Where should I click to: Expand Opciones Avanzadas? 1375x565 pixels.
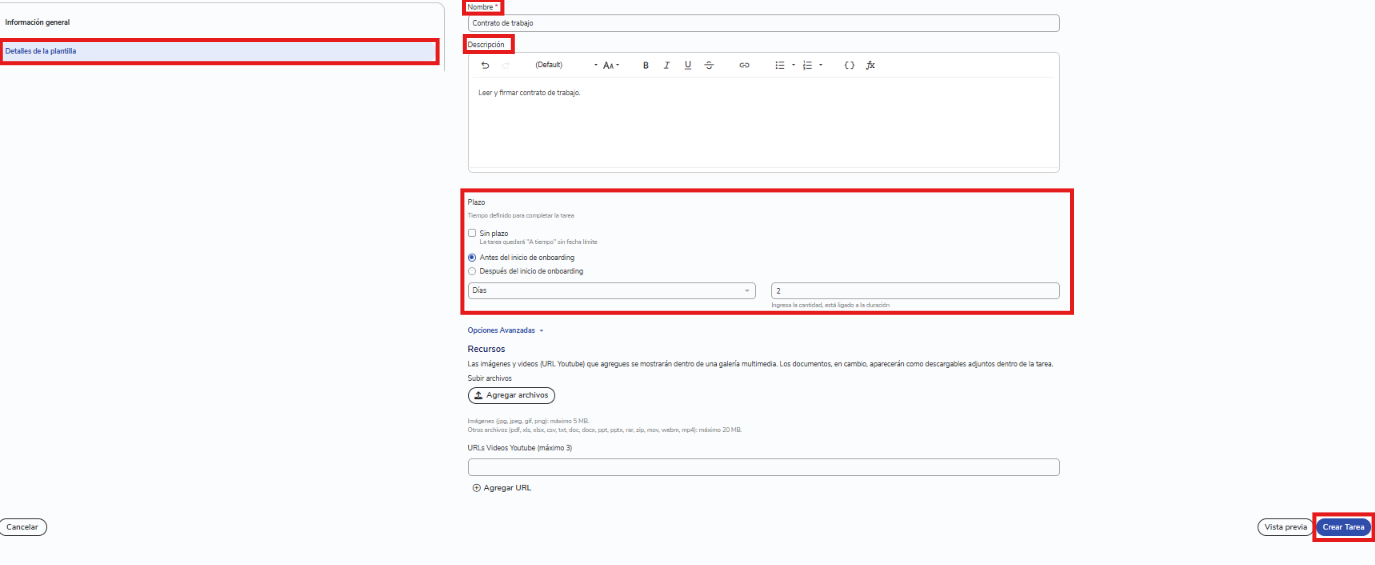pos(505,330)
